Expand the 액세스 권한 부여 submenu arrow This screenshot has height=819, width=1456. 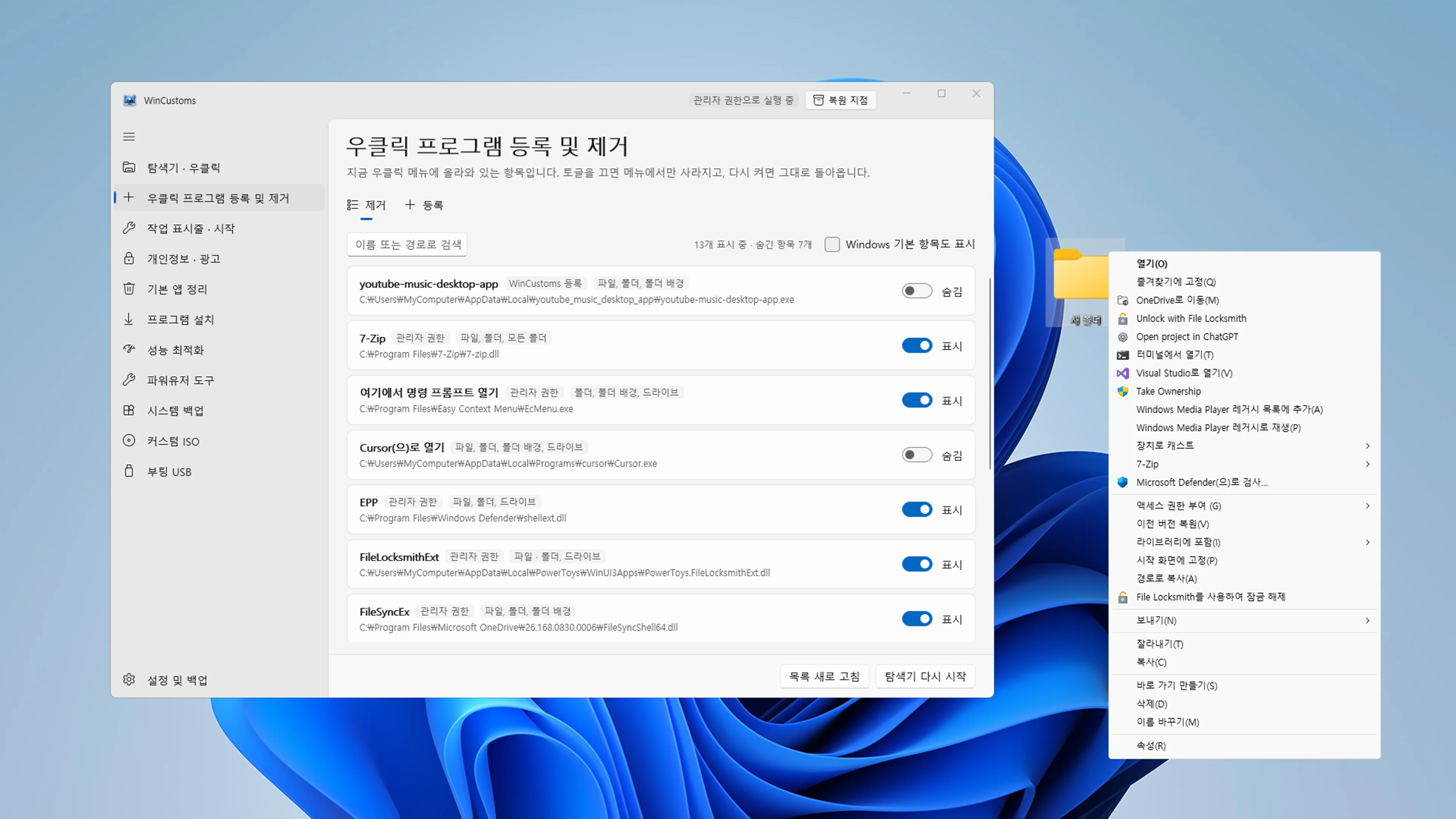1367,506
